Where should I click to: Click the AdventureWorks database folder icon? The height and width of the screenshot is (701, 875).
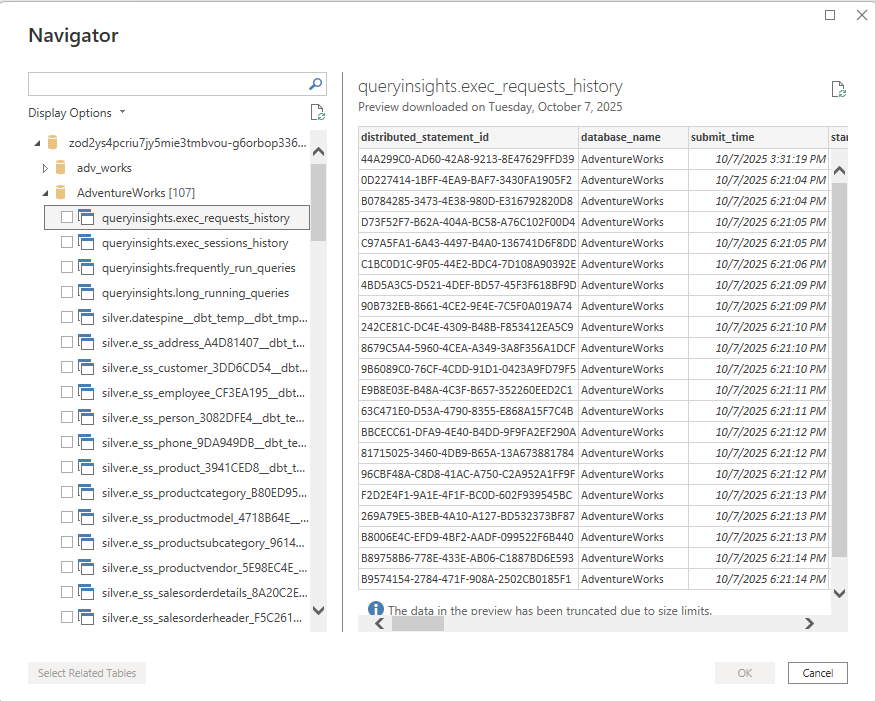[x=62, y=193]
